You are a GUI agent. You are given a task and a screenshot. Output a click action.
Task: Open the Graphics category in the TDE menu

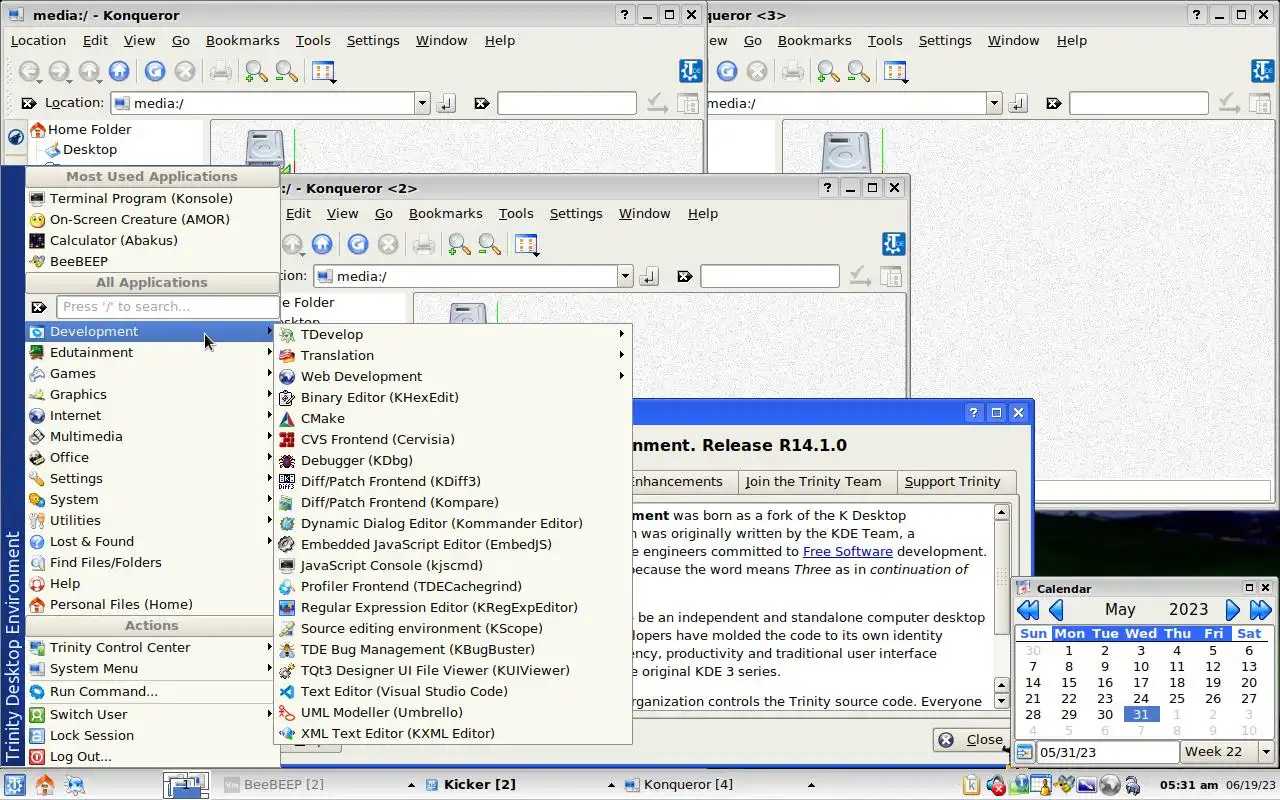[x=152, y=394]
